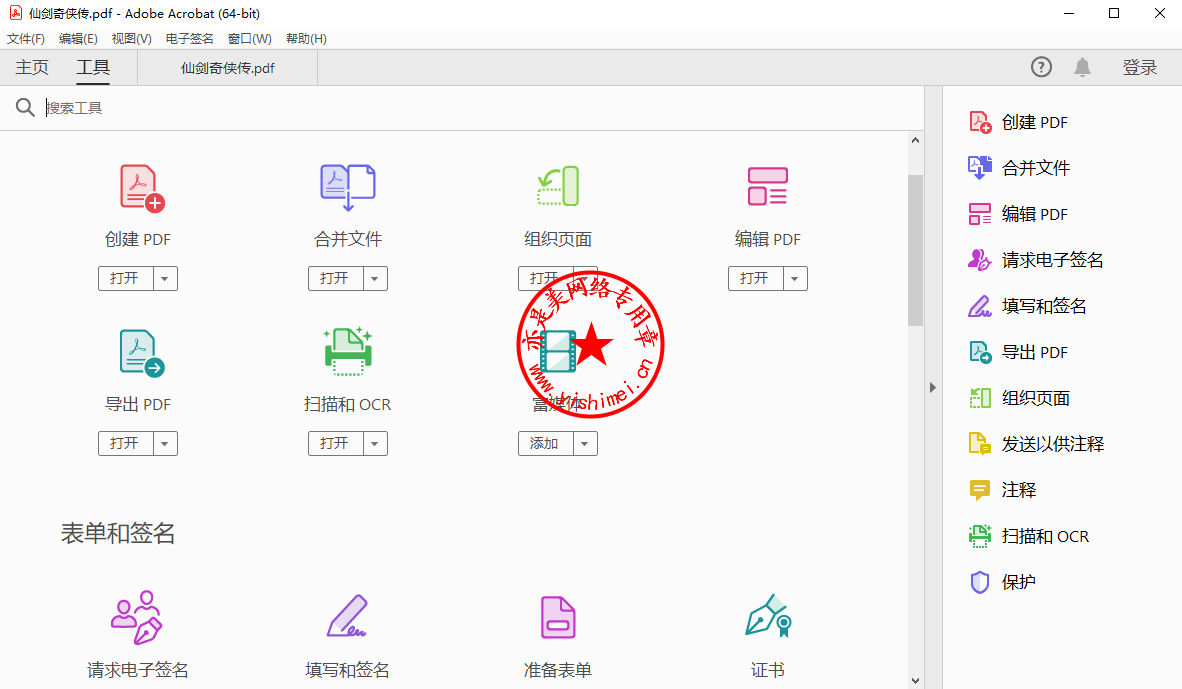Image resolution: width=1182 pixels, height=689 pixels.
Task: Click 打开 button under 创建 PDF
Action: [126, 279]
